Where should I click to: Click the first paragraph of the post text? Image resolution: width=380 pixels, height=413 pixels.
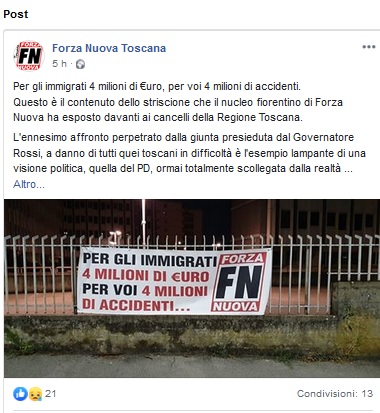(x=178, y=102)
